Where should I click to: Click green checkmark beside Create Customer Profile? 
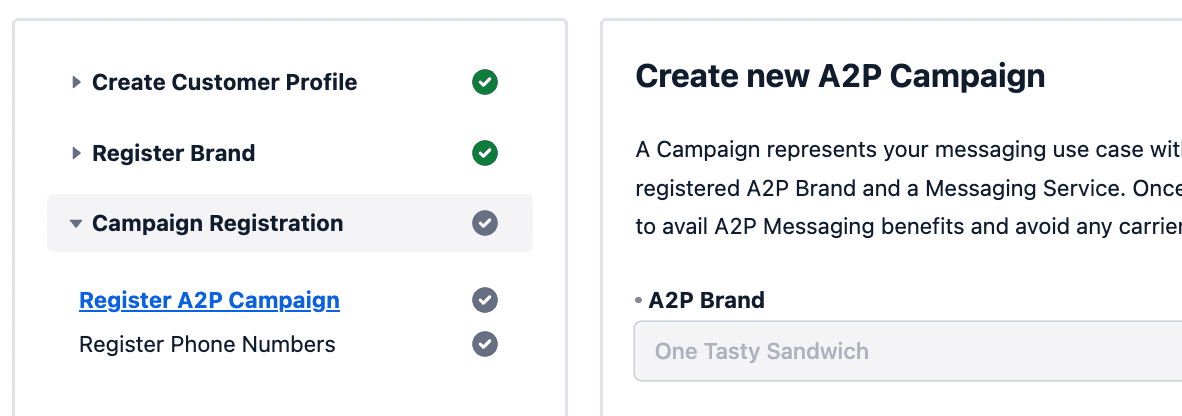(x=485, y=83)
